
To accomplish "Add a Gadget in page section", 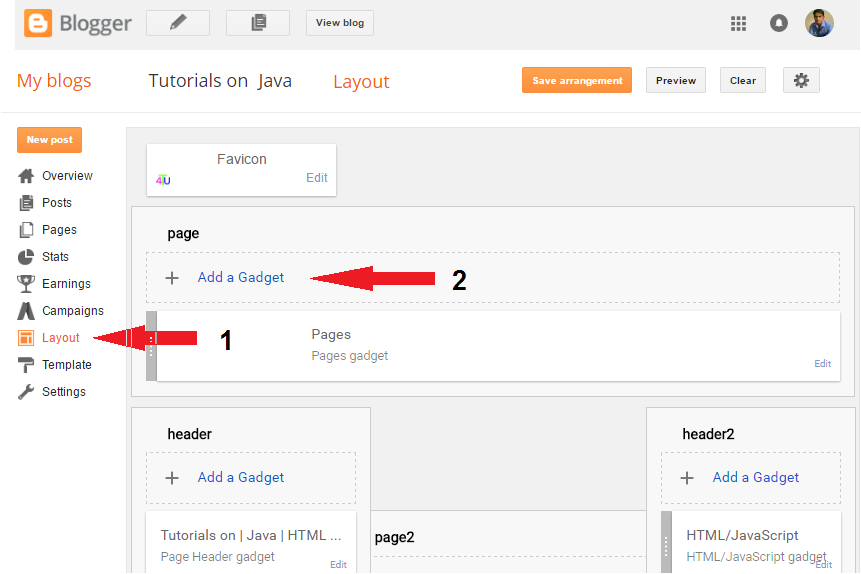I will pos(241,278).
